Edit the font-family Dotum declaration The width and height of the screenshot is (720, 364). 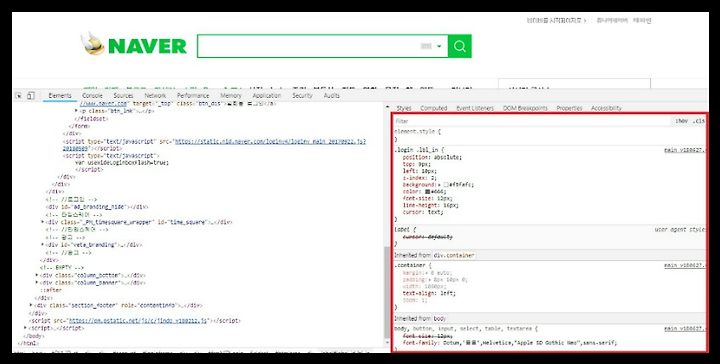point(510,342)
